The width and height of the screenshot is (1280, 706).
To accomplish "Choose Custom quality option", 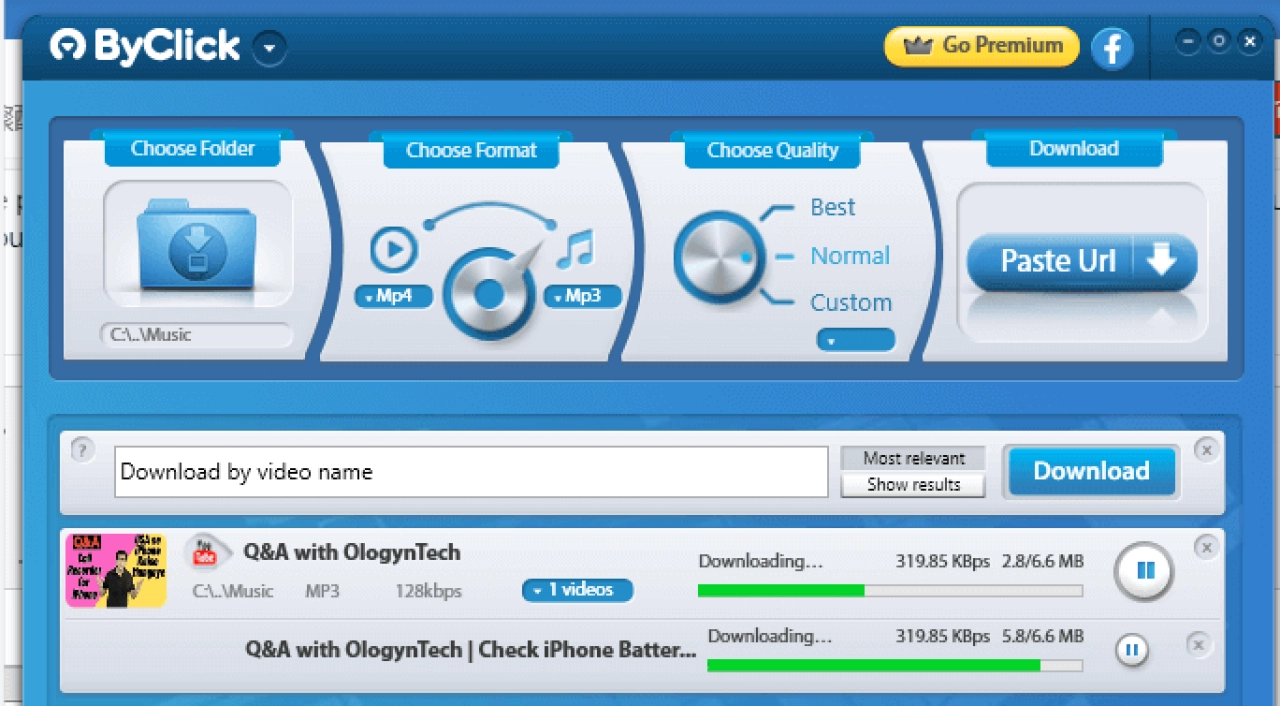I will coord(851,303).
